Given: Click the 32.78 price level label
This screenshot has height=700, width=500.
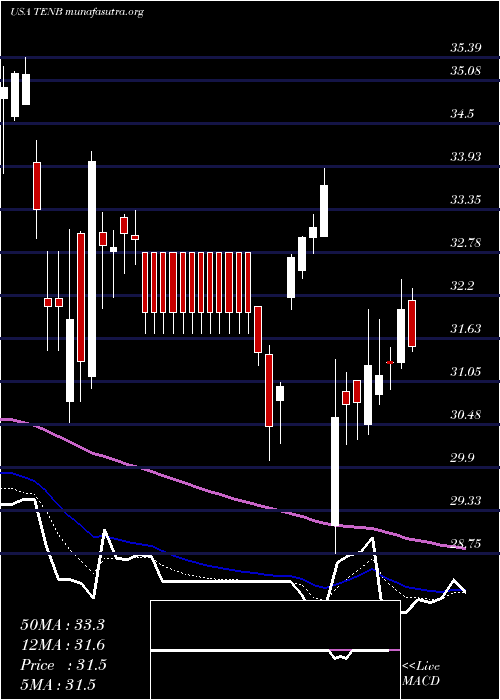Looking at the screenshot, I should coord(466,243).
